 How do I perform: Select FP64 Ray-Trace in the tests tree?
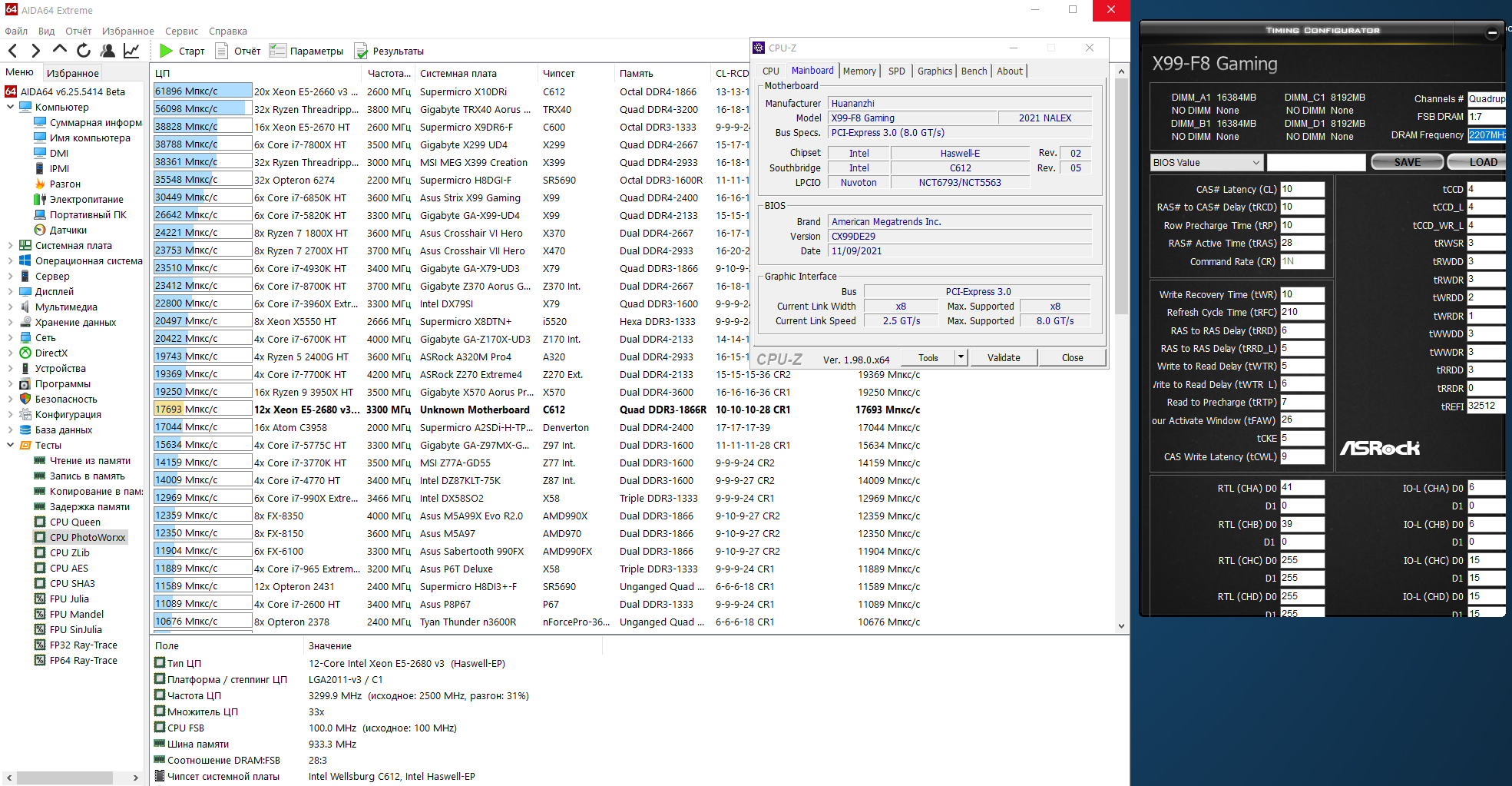pos(84,660)
